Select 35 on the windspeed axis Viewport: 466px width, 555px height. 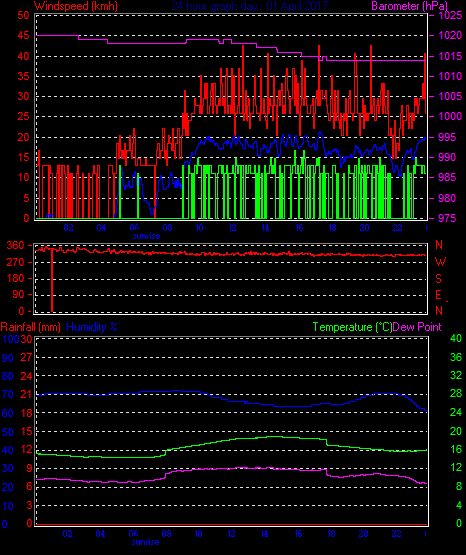tap(23, 76)
